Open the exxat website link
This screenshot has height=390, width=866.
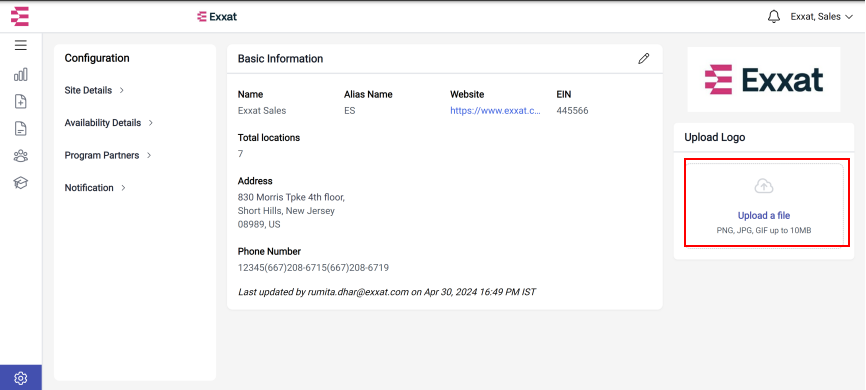(495, 110)
